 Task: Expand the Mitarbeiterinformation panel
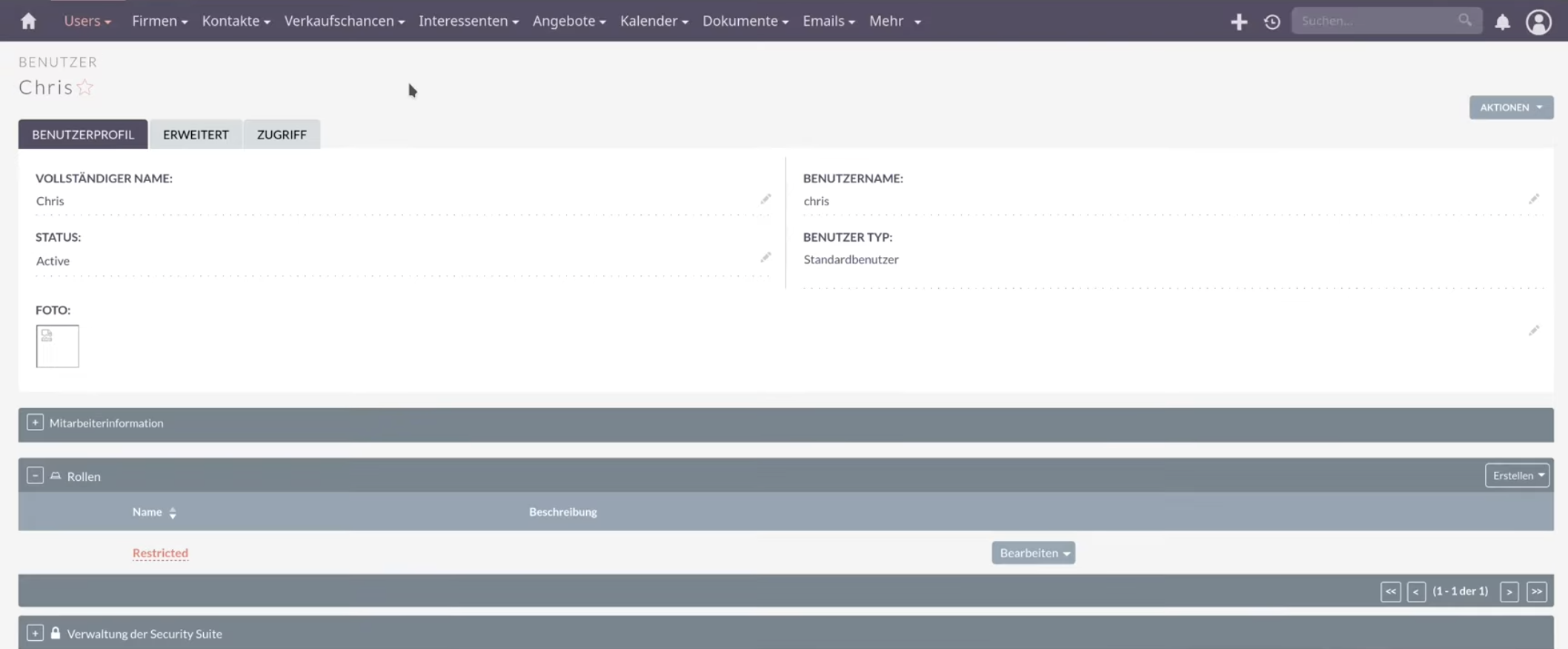point(35,422)
